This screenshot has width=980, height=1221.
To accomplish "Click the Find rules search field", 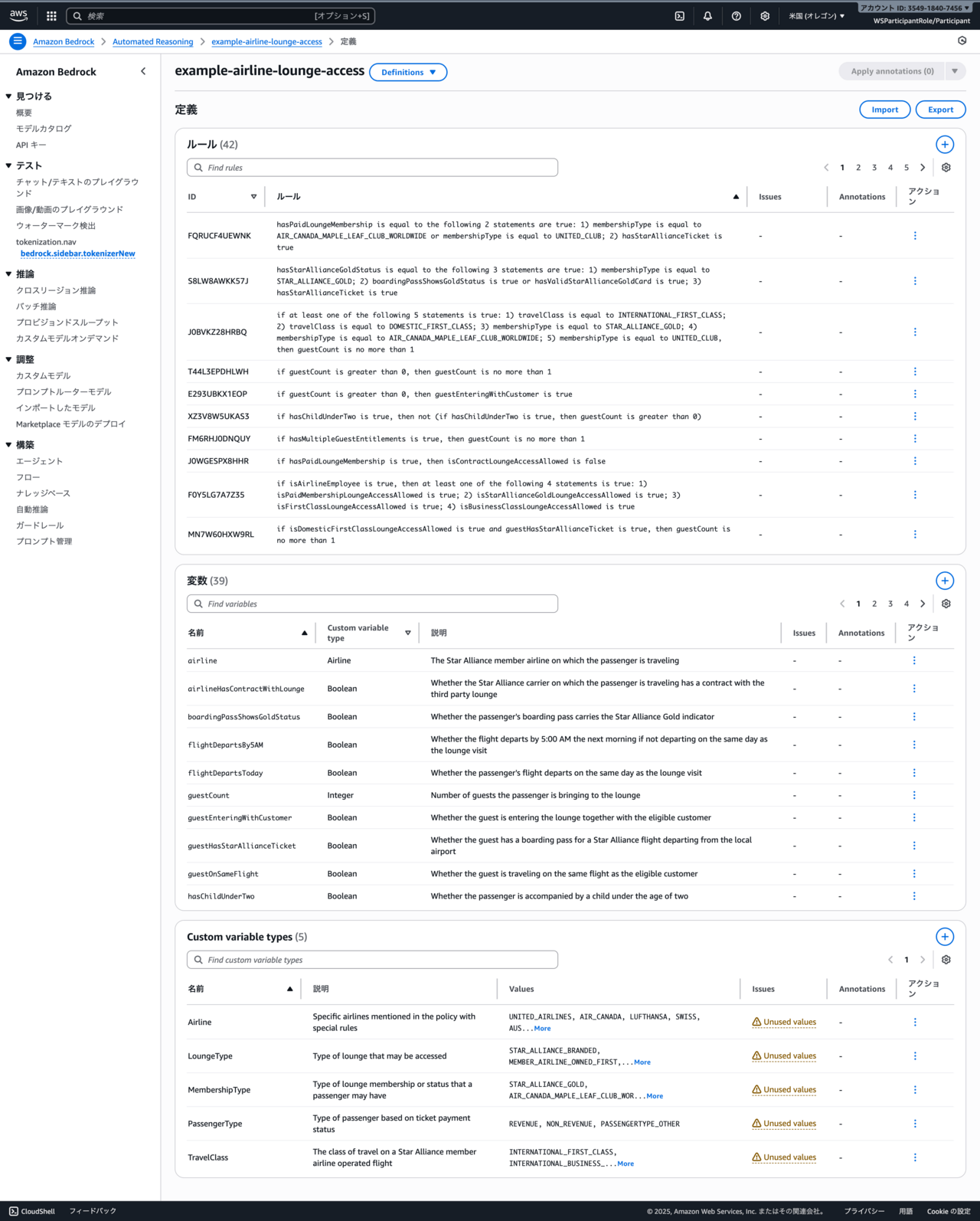I will click(372, 168).
